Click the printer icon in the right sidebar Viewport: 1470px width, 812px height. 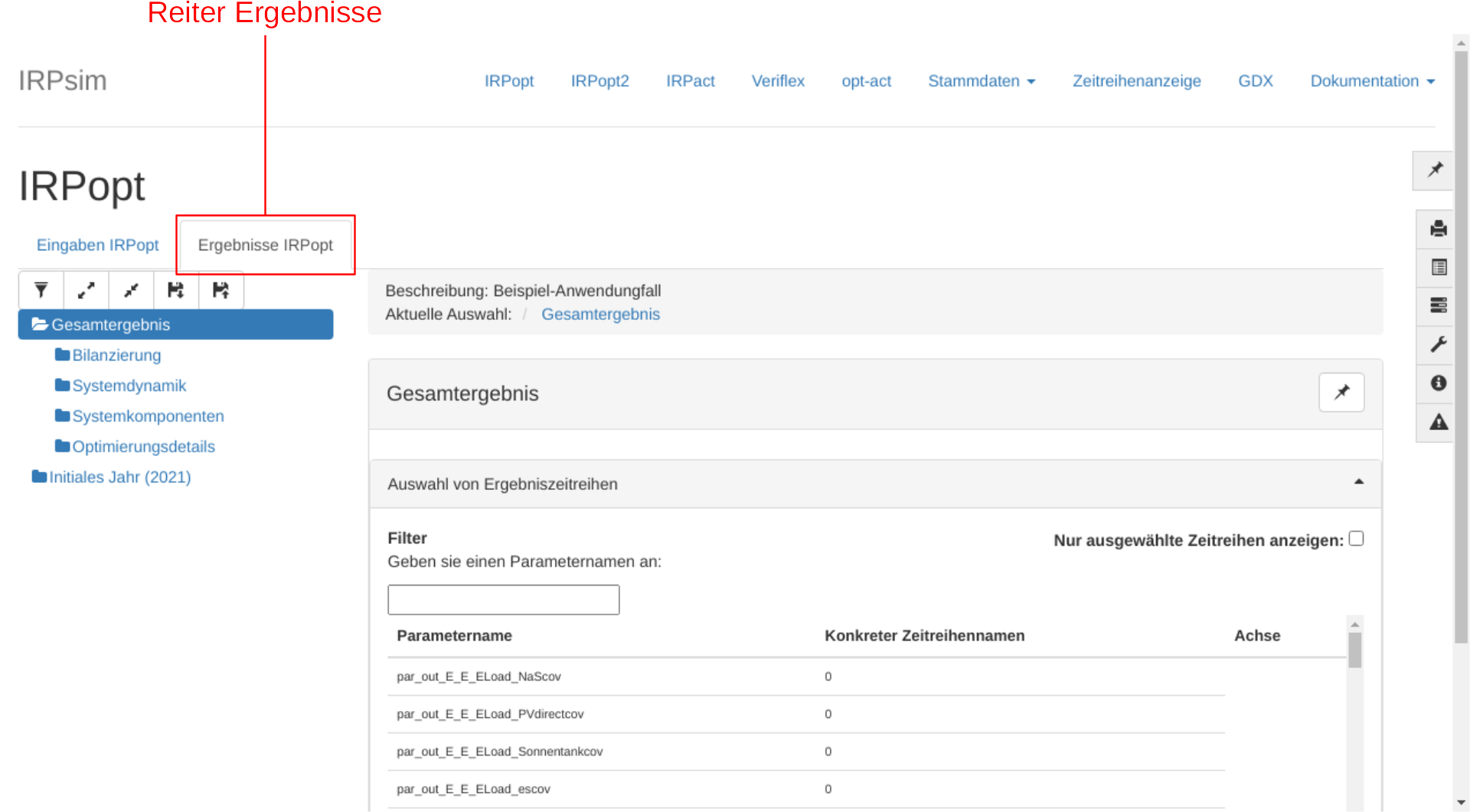[x=1439, y=229]
